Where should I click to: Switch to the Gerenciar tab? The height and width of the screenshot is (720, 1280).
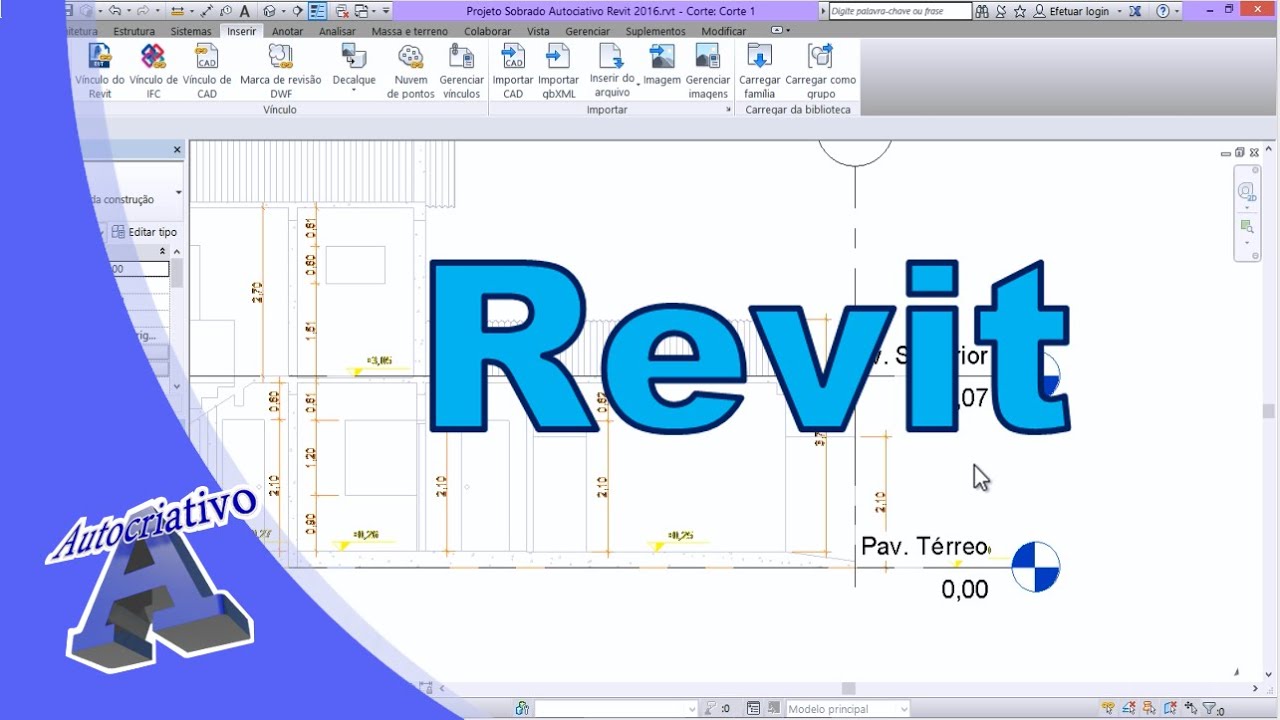[587, 31]
